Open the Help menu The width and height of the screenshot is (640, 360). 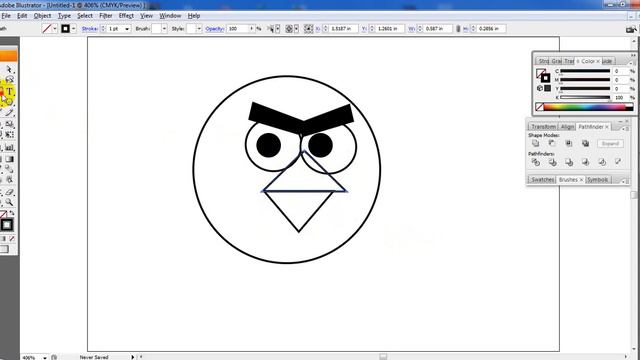(x=194, y=16)
